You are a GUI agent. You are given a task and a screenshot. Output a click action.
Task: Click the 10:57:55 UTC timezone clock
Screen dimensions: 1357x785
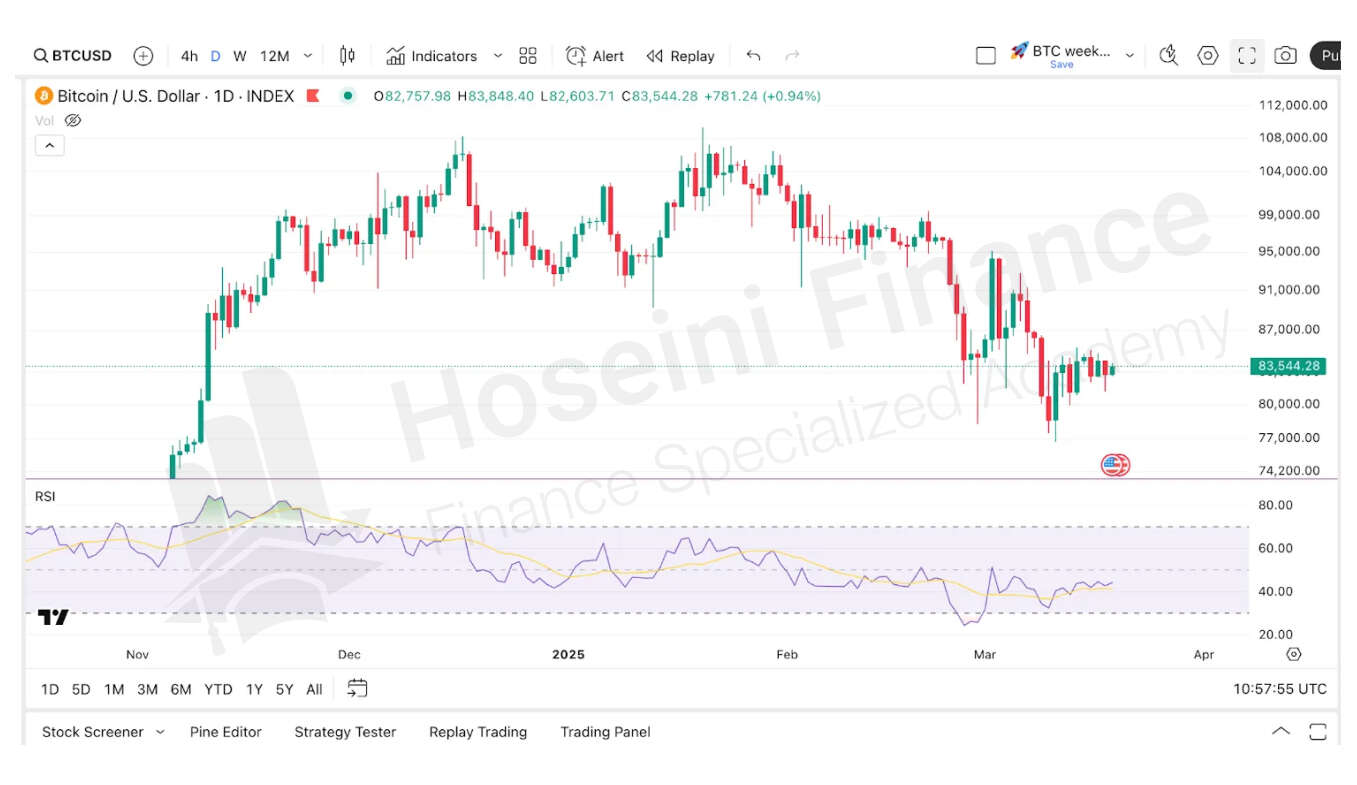coord(1280,689)
